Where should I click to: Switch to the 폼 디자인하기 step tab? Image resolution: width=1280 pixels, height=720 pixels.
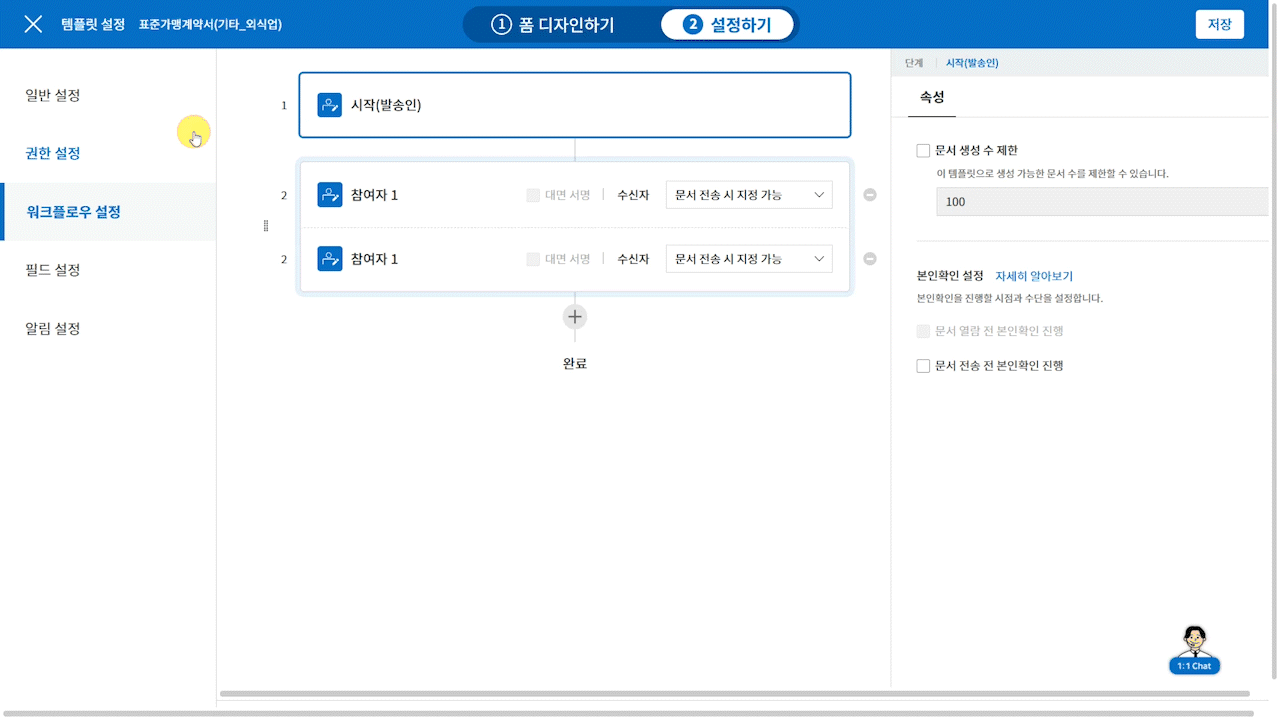(x=553, y=25)
